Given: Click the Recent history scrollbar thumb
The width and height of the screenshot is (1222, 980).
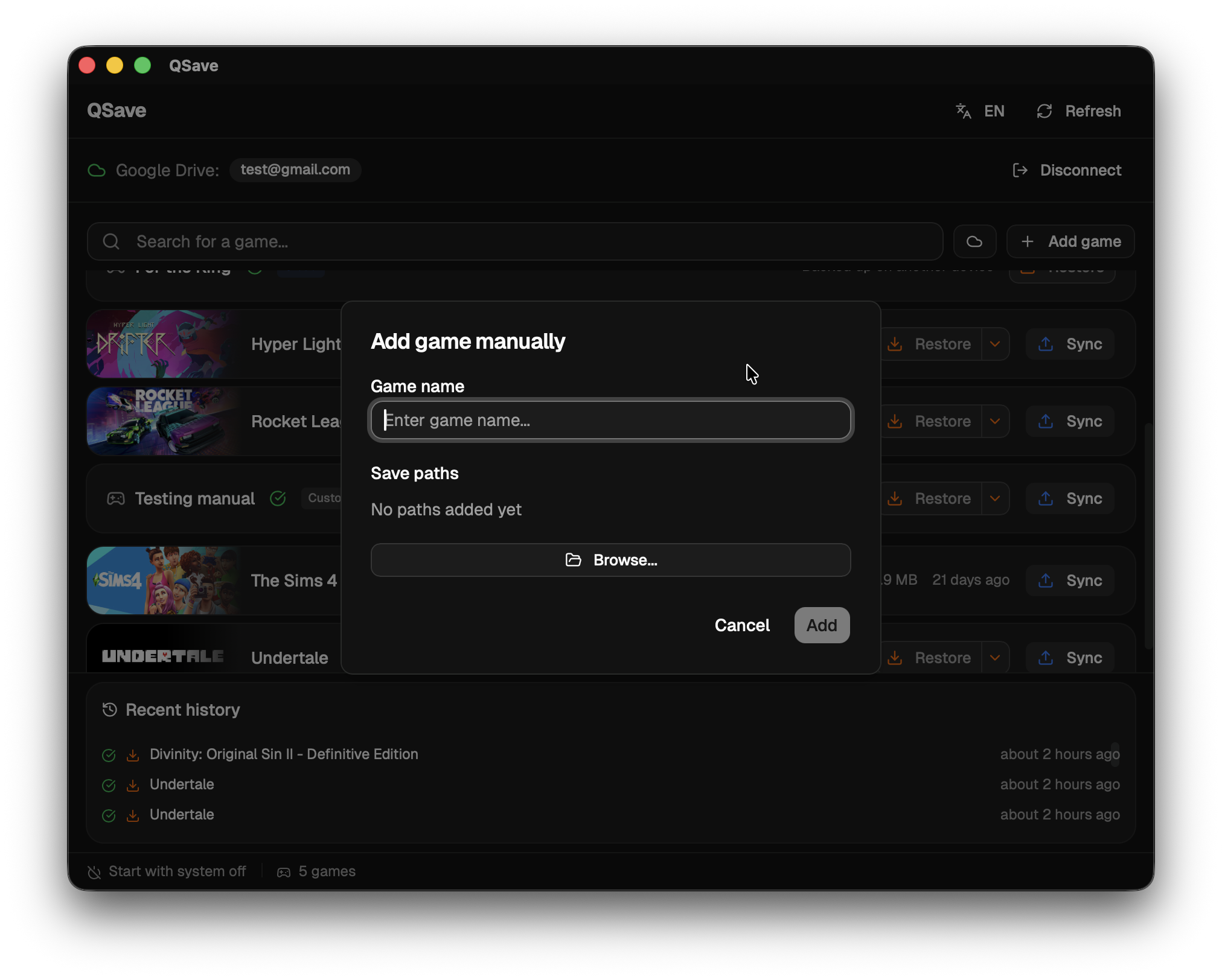Looking at the screenshot, I should (x=1115, y=754).
